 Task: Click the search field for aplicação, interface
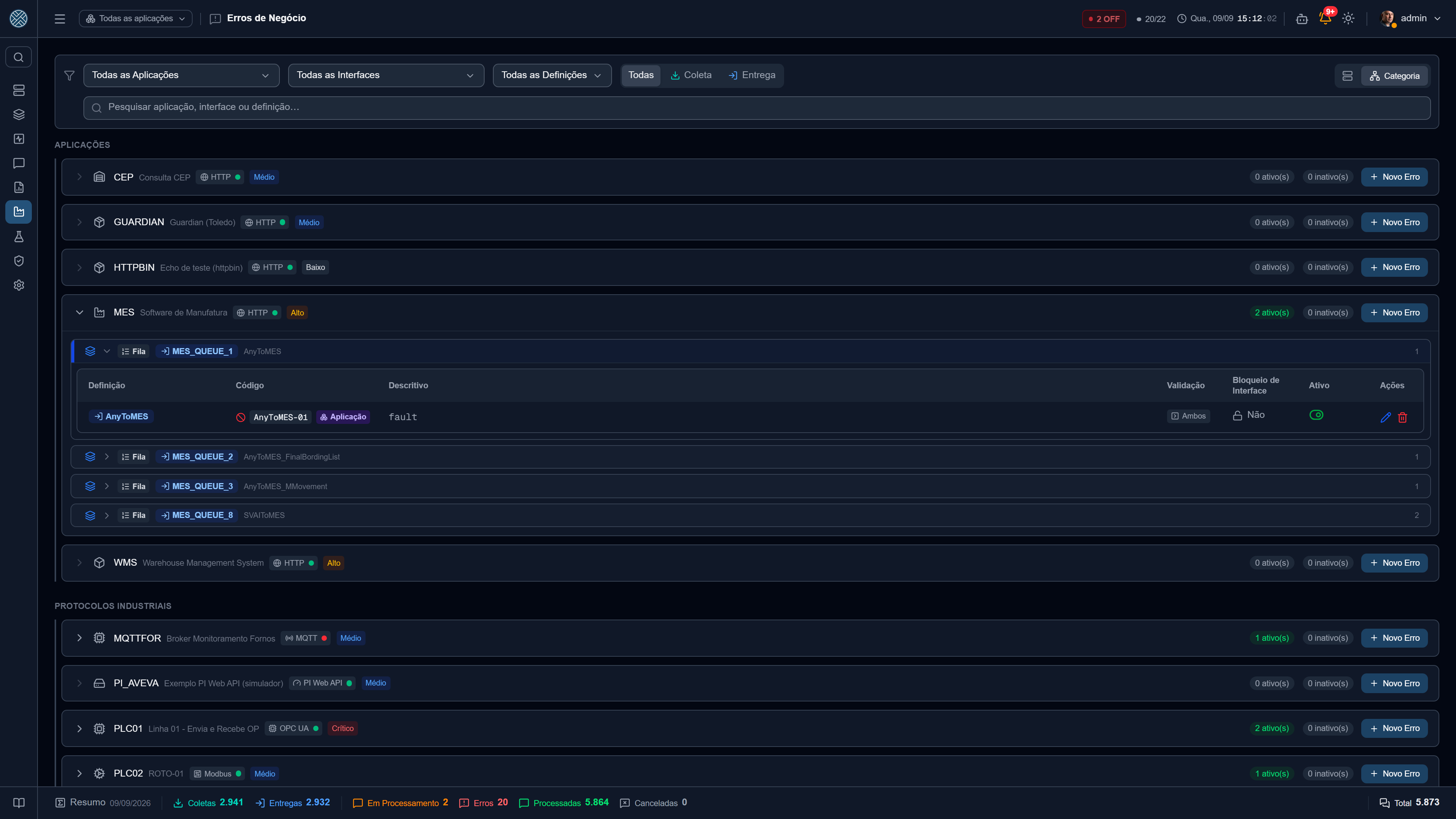point(757,107)
